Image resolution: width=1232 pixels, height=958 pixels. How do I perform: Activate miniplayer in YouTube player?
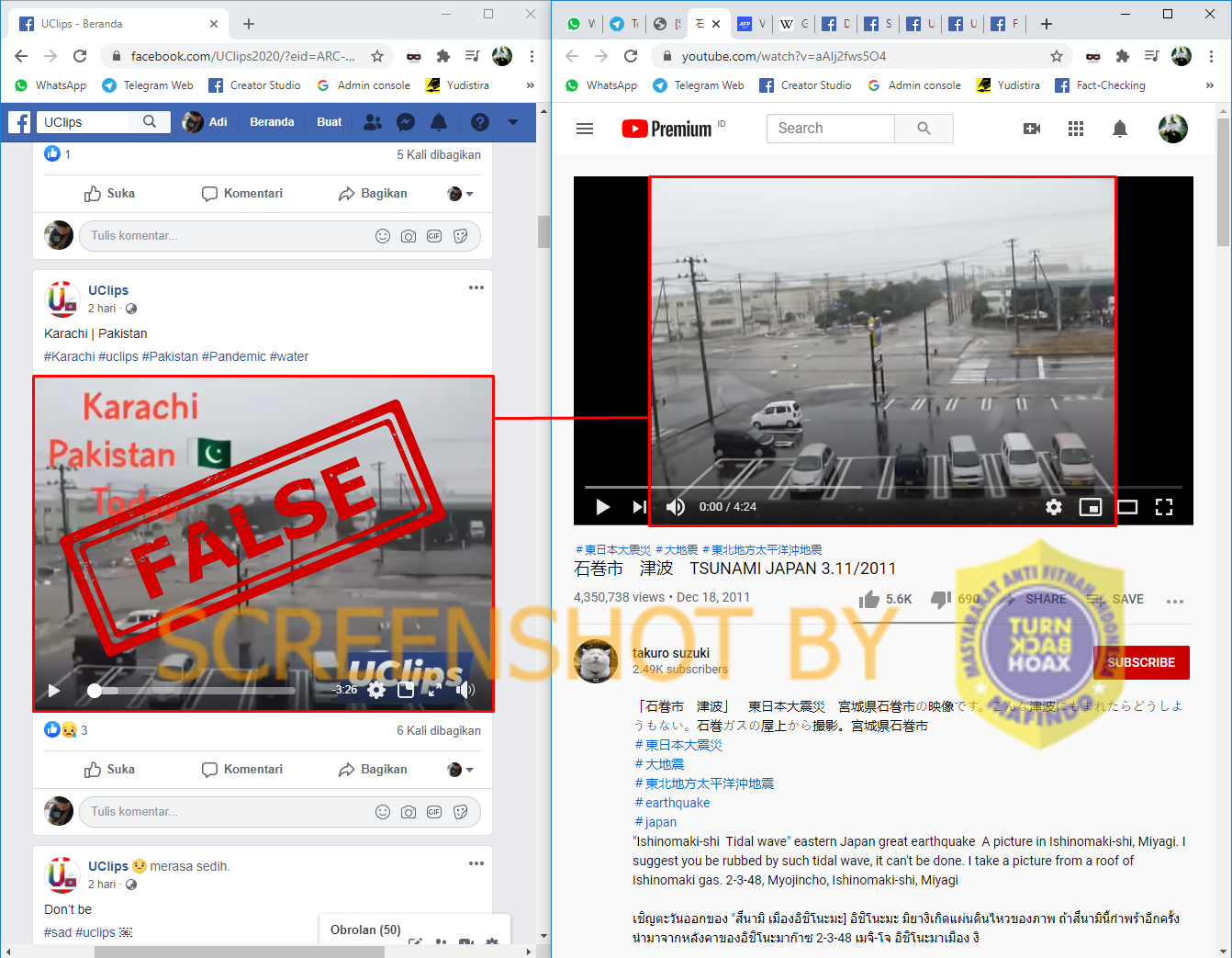[1091, 507]
